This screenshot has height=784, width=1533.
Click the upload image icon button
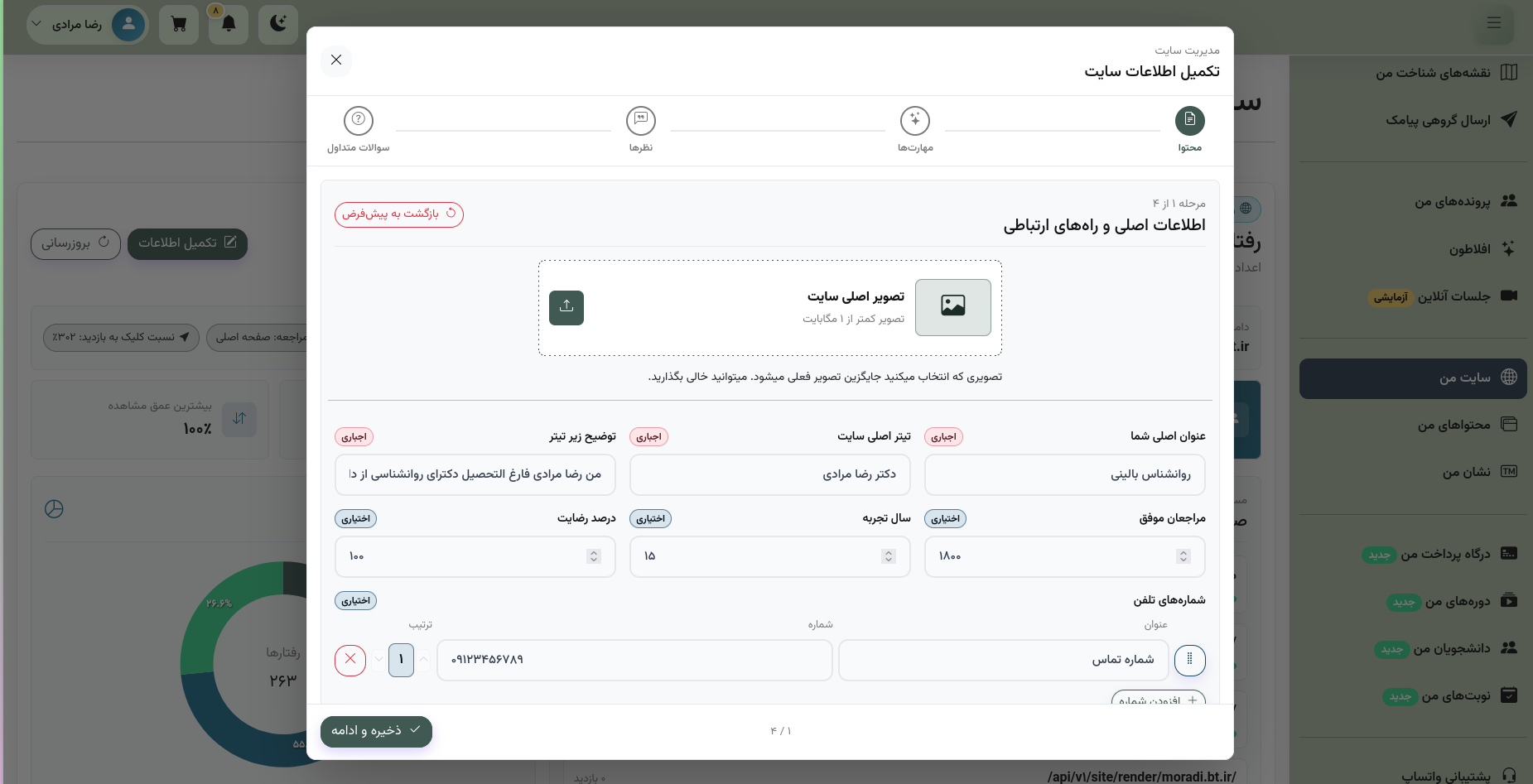pyautogui.click(x=566, y=308)
